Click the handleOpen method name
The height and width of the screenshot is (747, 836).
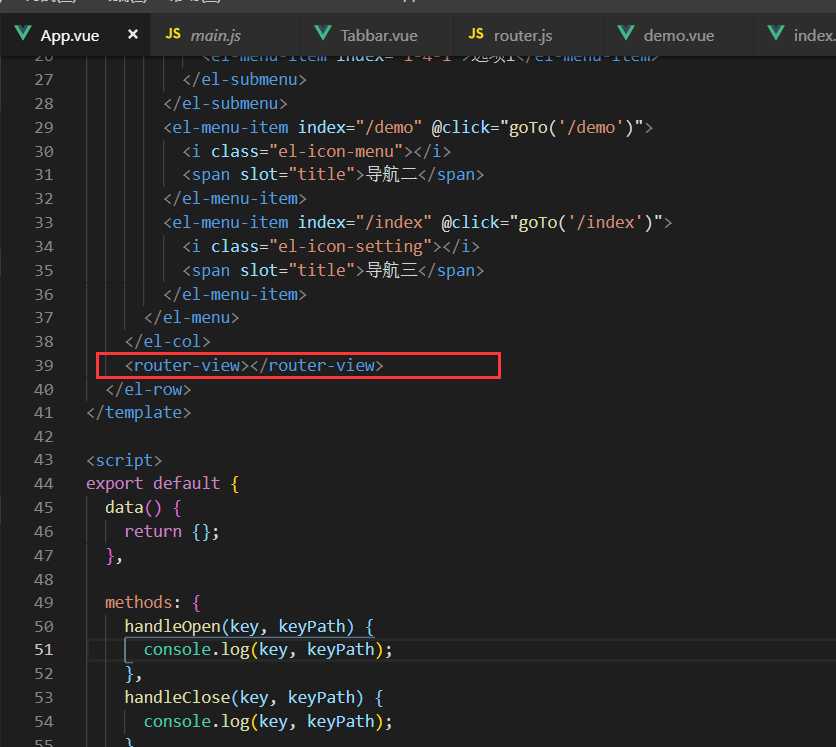click(172, 626)
